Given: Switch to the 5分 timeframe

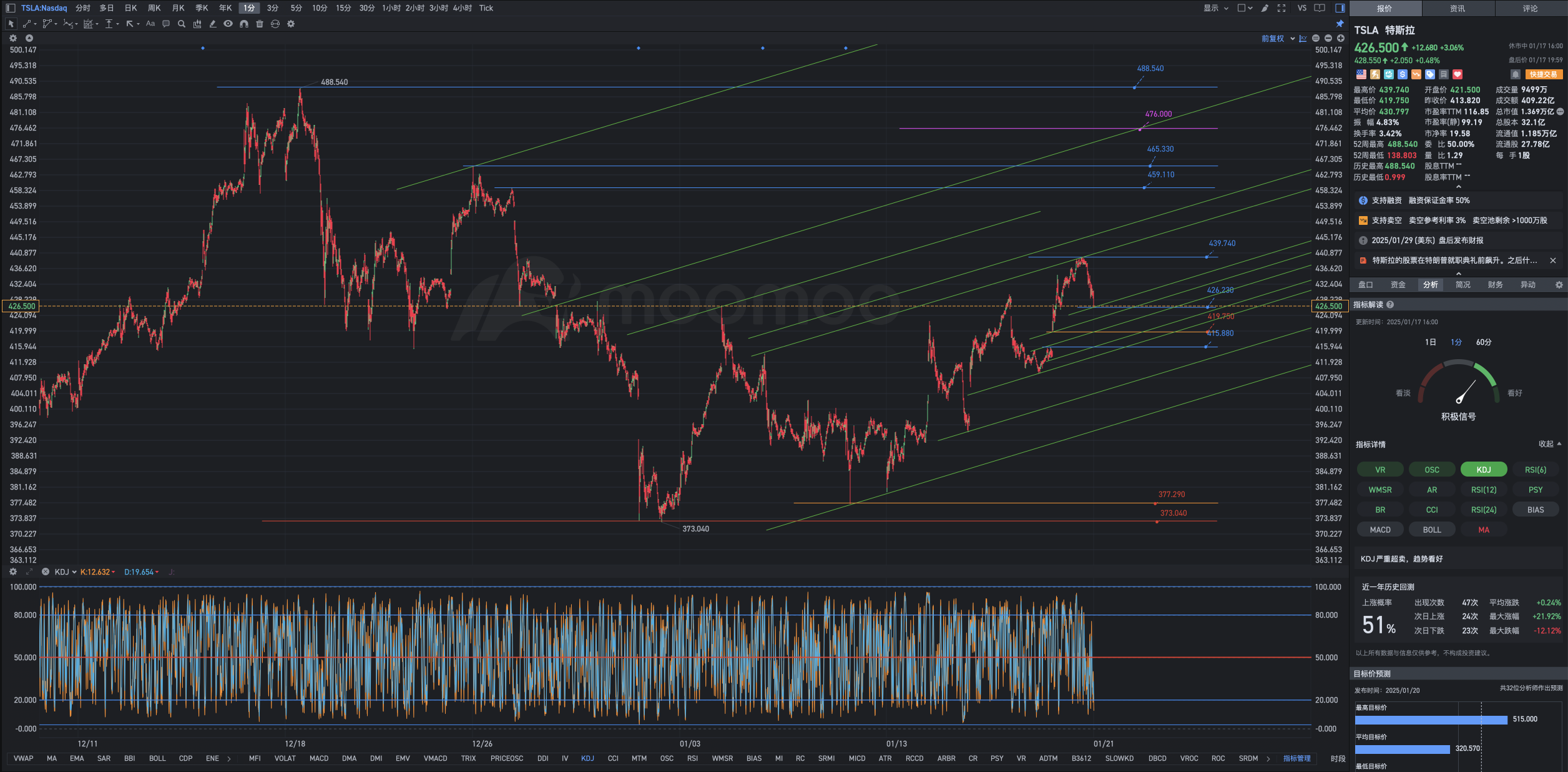Looking at the screenshot, I should click(296, 8).
